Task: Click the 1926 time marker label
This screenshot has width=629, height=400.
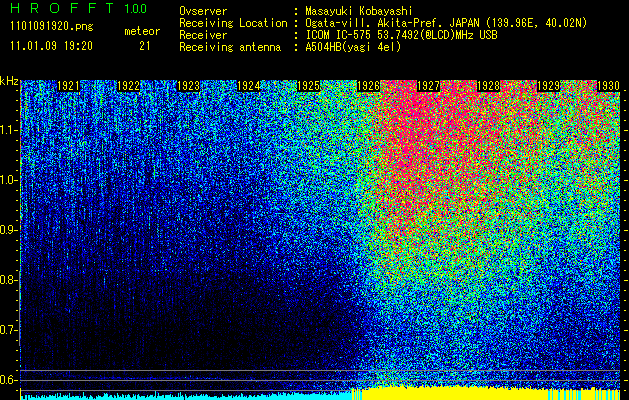Action: [368, 86]
